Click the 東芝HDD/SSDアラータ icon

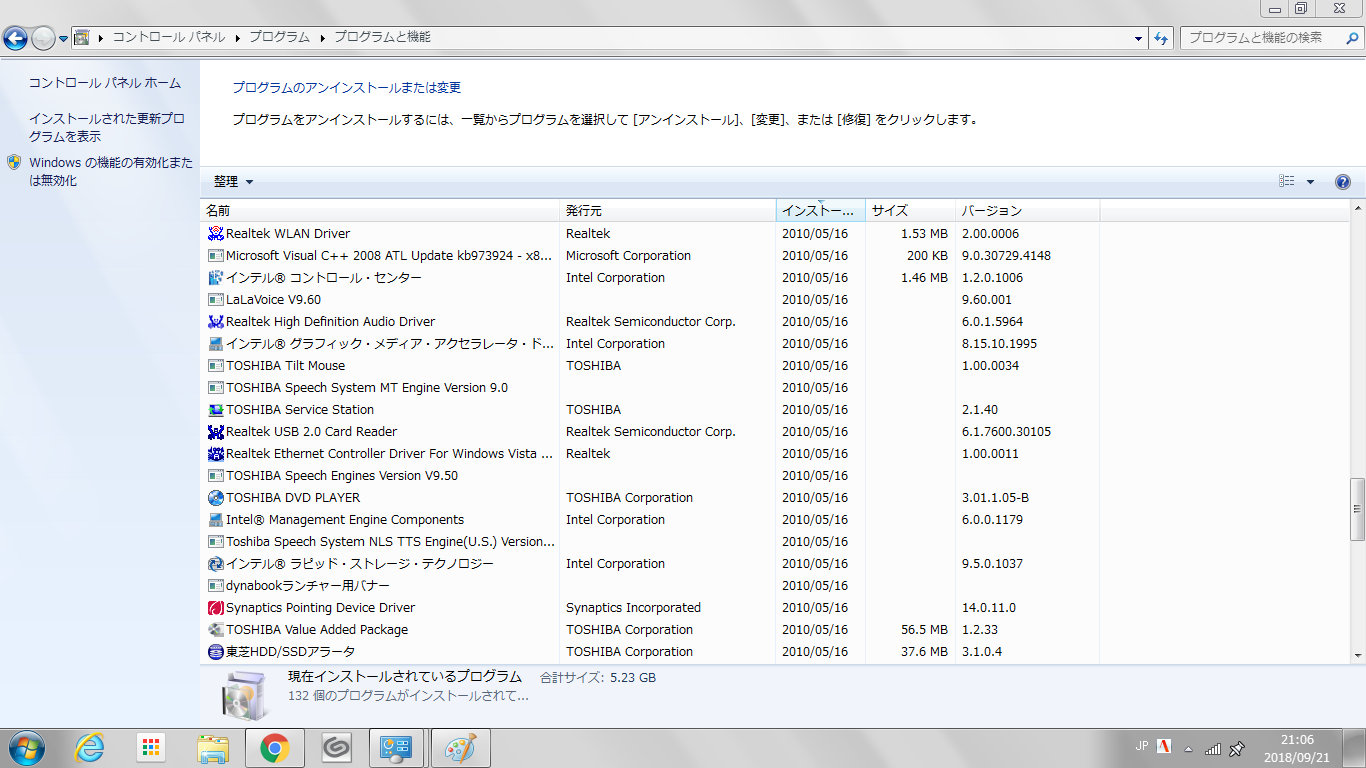[x=215, y=652]
